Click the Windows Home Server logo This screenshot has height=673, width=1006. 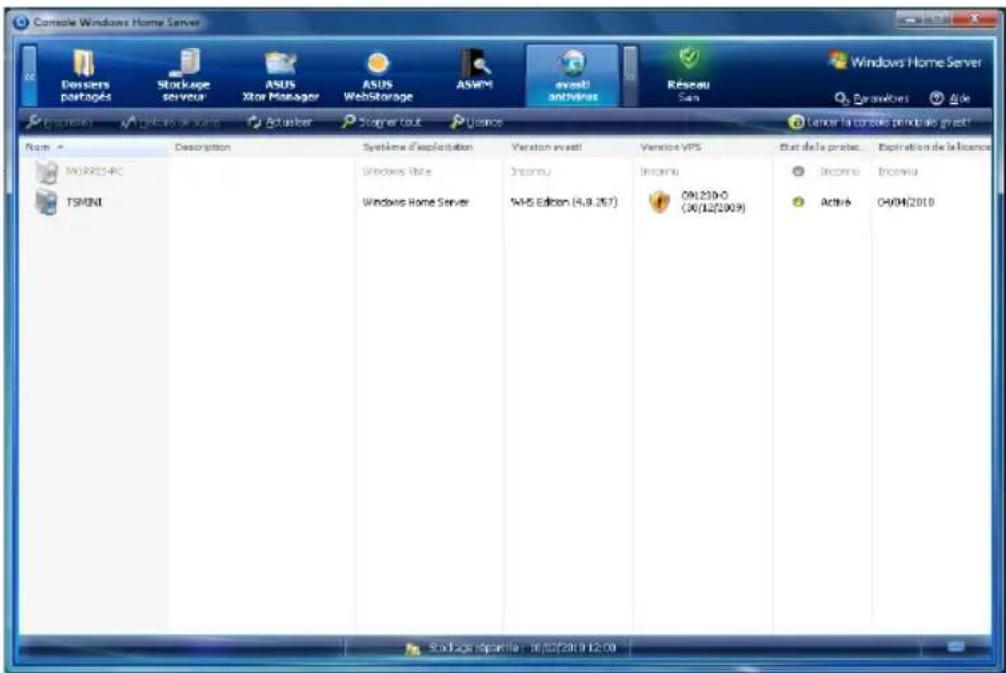[905, 62]
